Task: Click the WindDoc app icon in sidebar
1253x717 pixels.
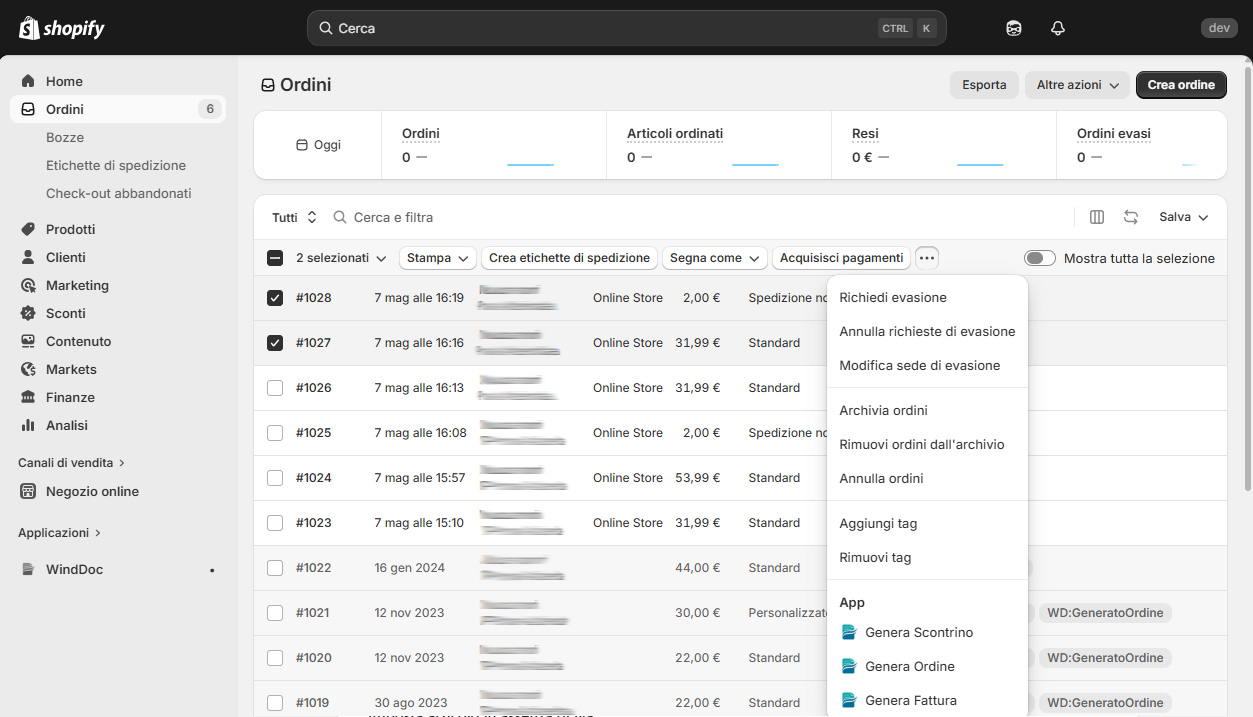Action: coord(28,569)
